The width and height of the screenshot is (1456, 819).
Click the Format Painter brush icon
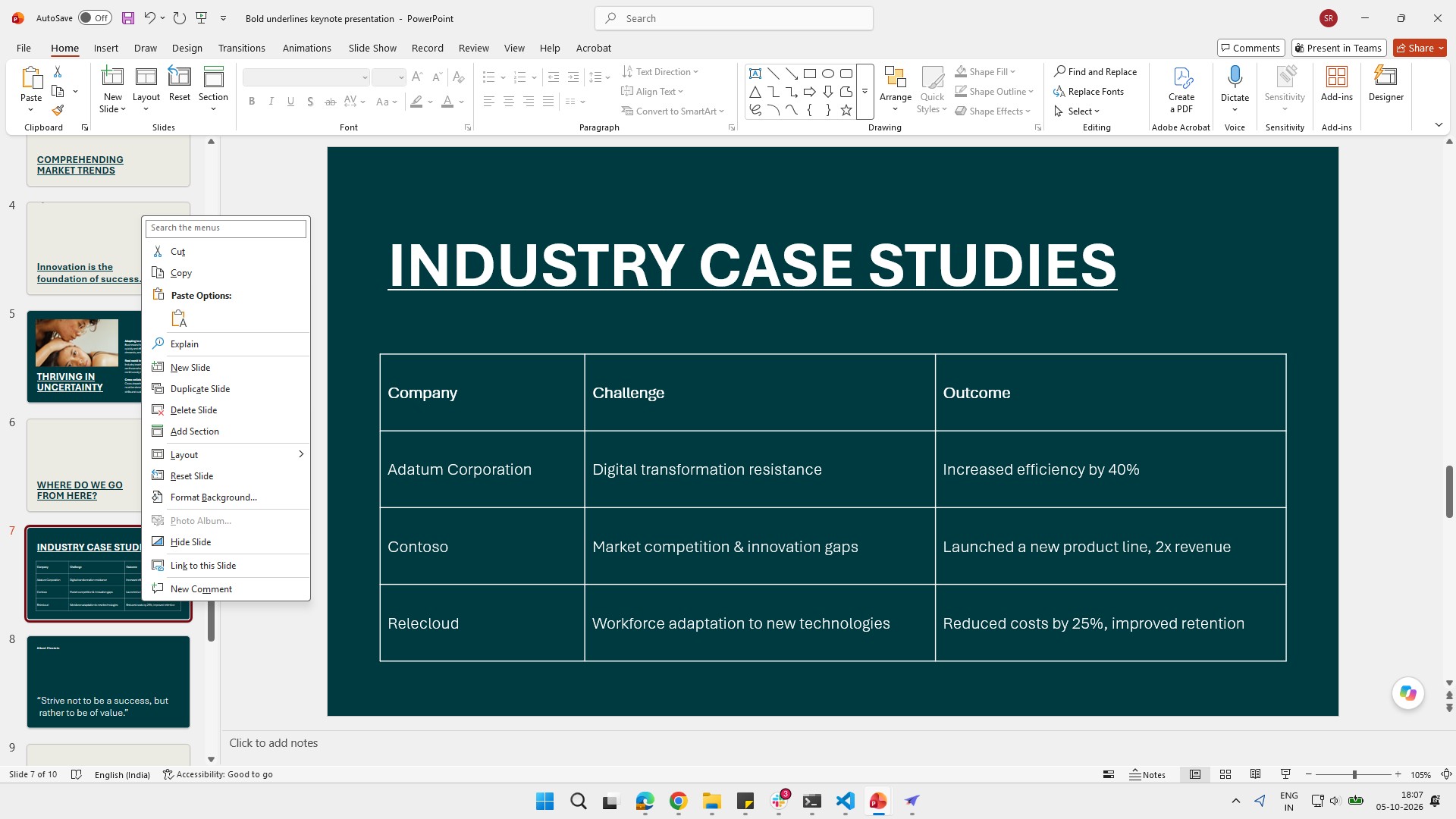pyautogui.click(x=58, y=111)
